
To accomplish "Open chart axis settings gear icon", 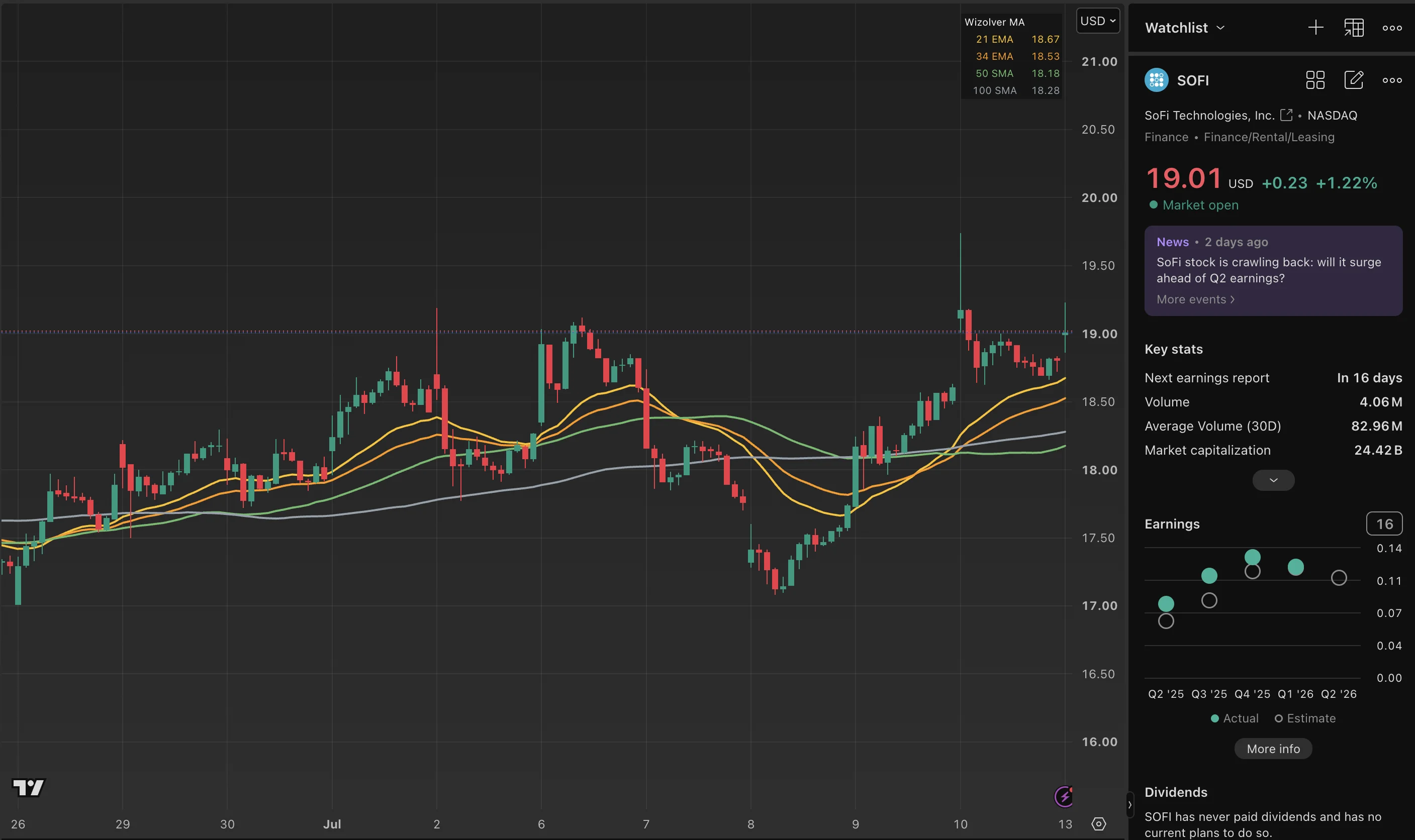I will (1098, 823).
